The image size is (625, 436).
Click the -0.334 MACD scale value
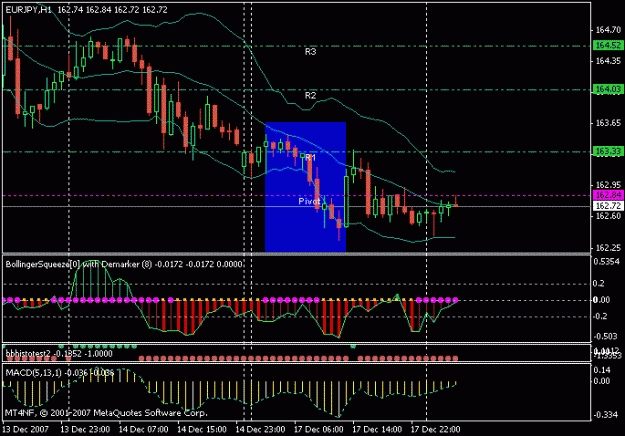point(606,415)
